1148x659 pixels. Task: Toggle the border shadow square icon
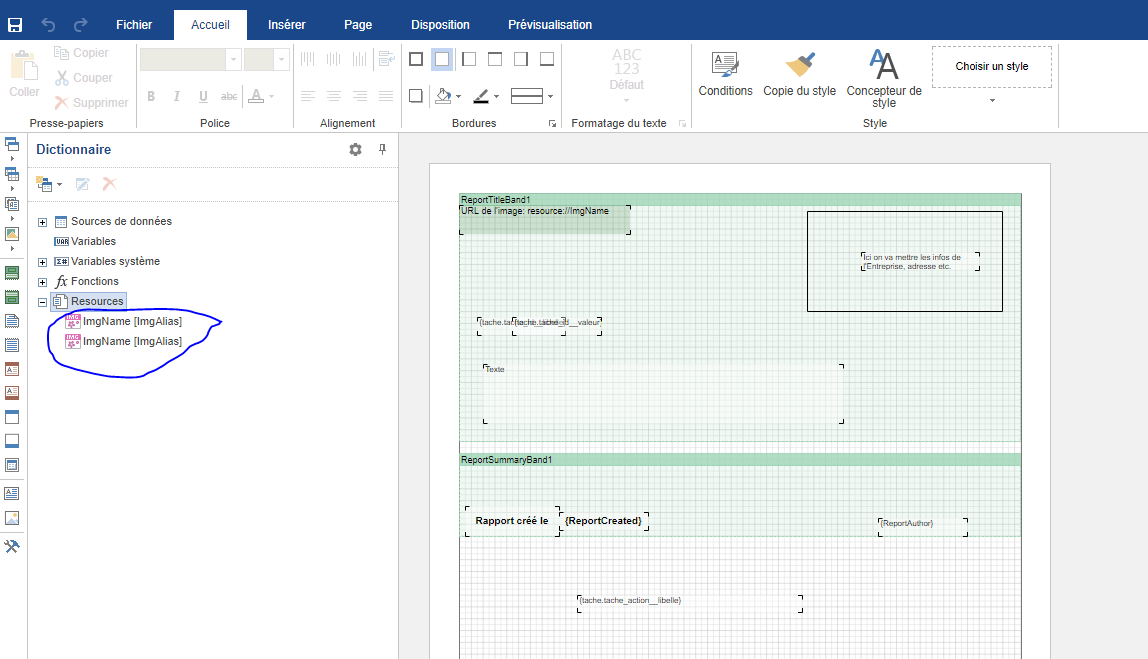(x=416, y=96)
